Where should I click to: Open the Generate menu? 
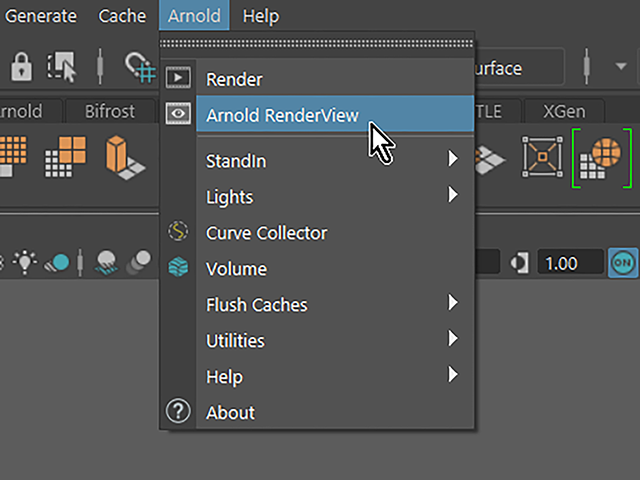(x=40, y=16)
